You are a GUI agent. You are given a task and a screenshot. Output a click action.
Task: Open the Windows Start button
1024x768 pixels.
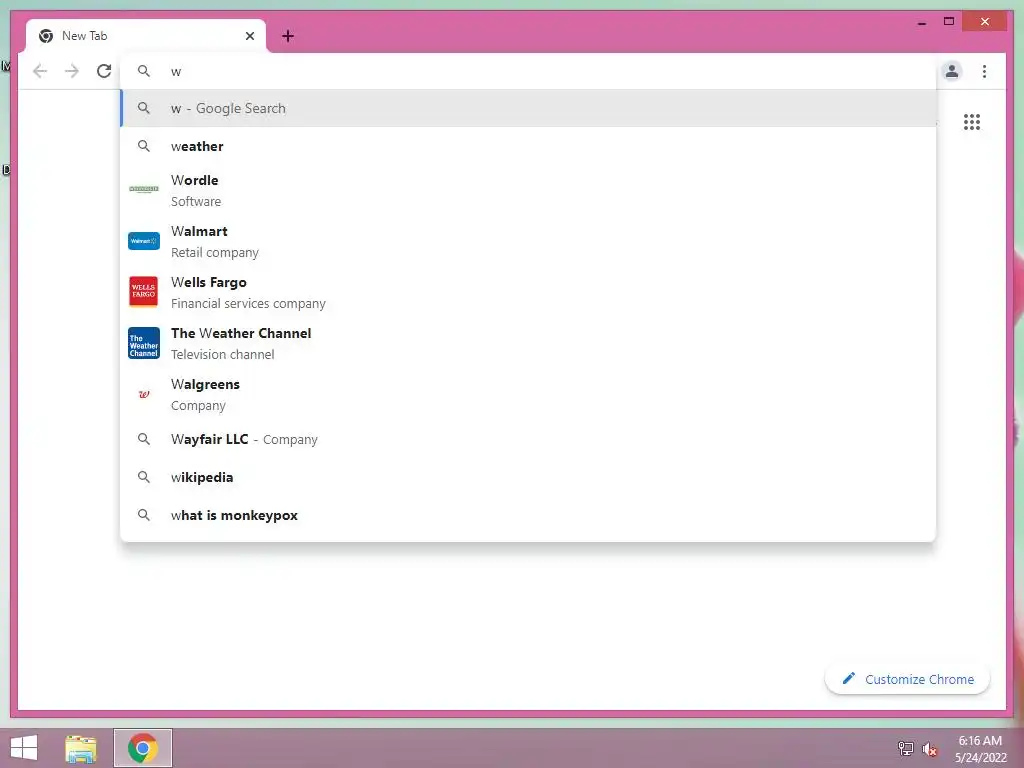point(24,748)
